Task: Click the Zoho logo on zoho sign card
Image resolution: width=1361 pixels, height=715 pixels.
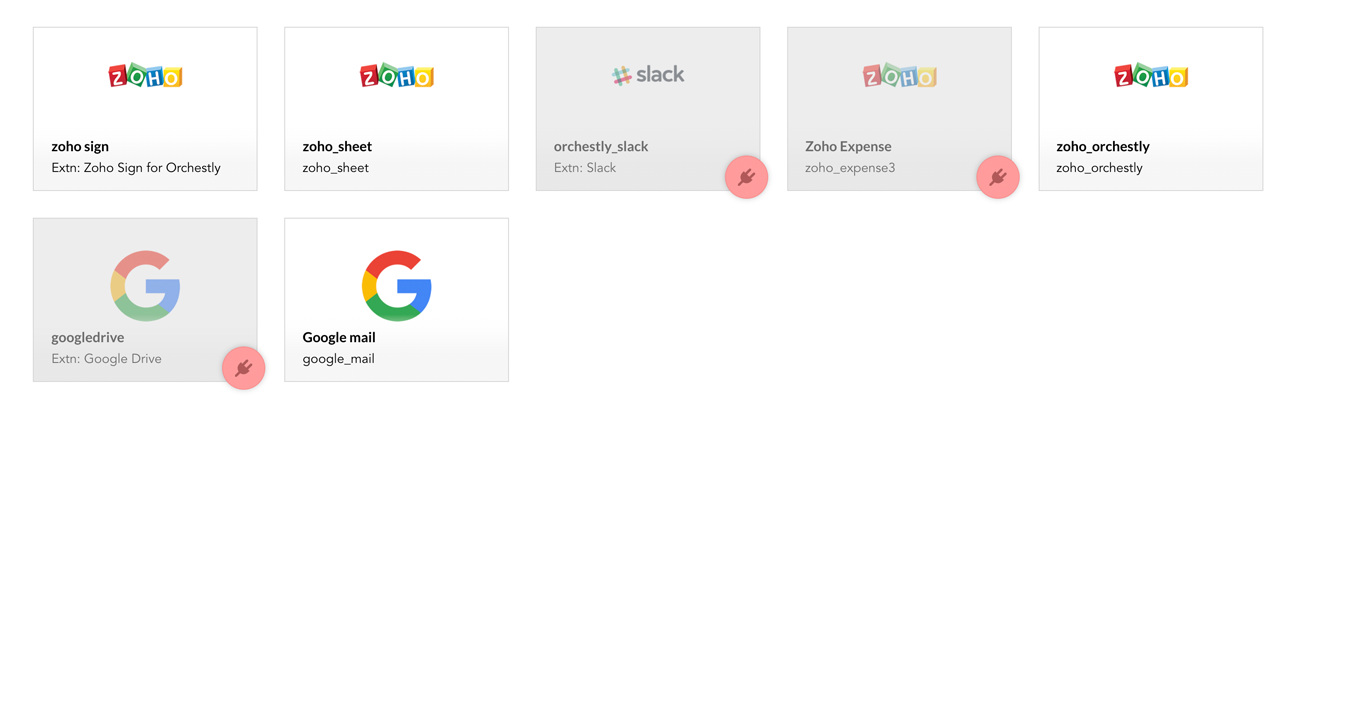Action: 145,76
